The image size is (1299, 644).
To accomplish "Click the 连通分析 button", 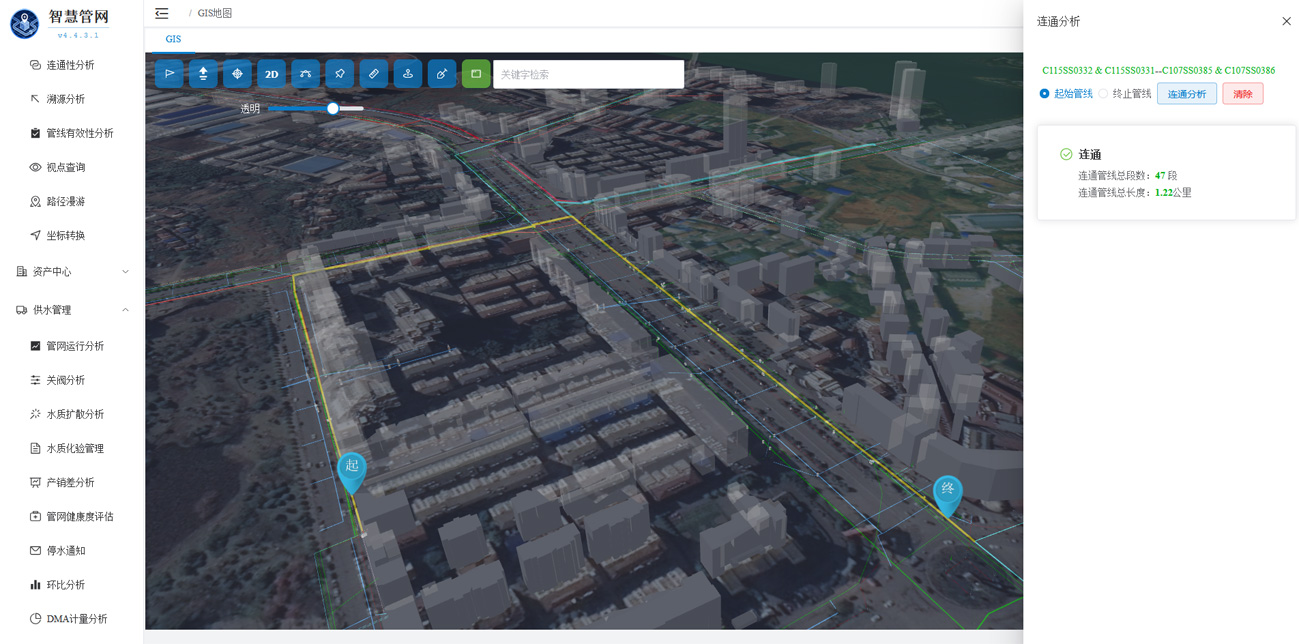I will point(1187,94).
